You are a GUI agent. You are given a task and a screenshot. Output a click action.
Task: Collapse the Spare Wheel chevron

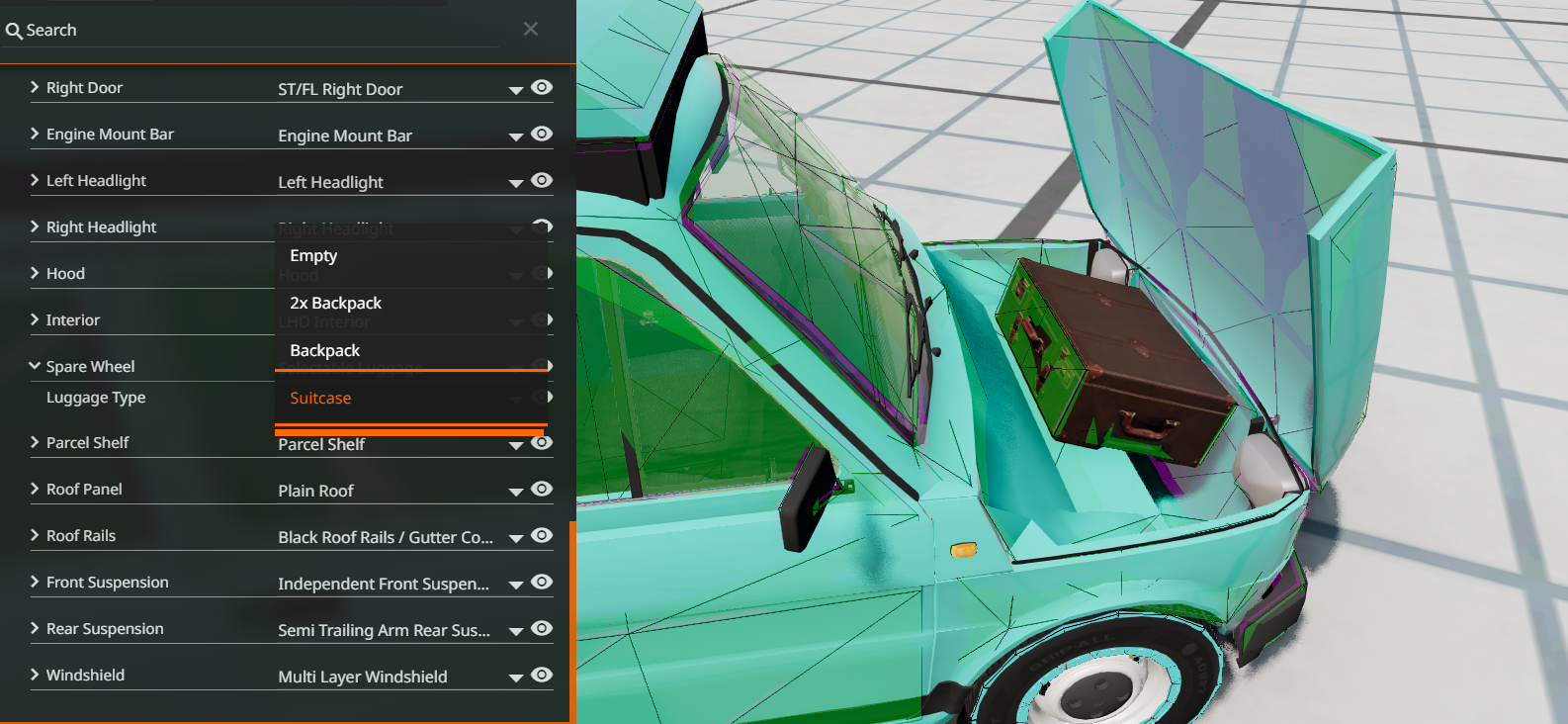pyautogui.click(x=35, y=366)
